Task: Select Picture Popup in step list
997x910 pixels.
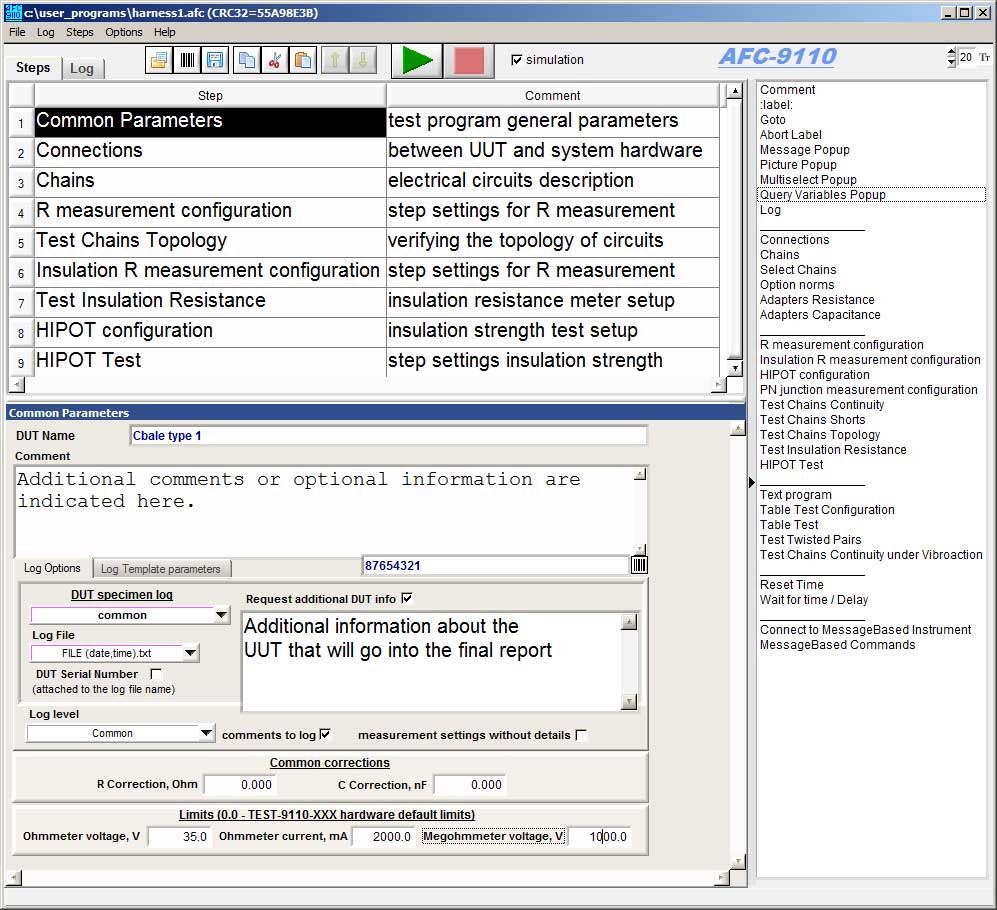Action: tap(798, 165)
